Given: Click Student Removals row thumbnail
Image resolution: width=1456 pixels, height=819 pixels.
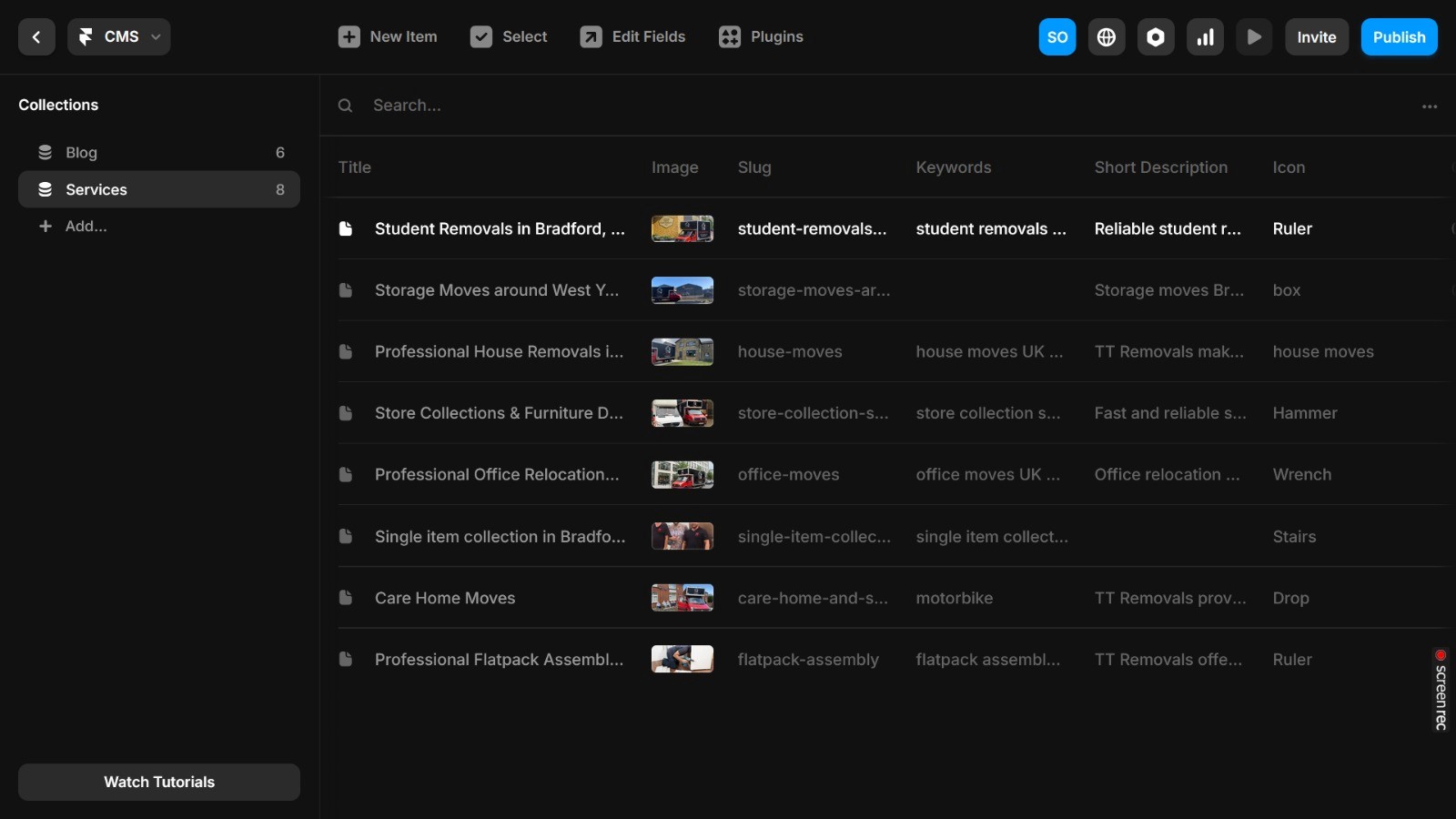Looking at the screenshot, I should tap(682, 228).
